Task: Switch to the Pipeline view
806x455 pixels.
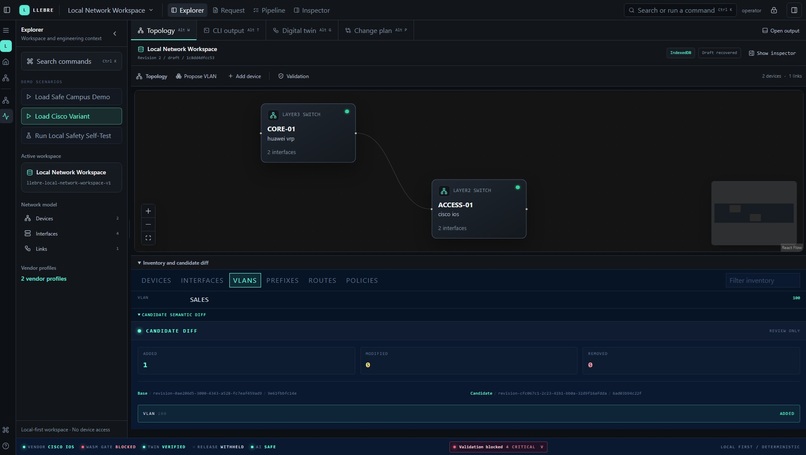Action: click(269, 10)
